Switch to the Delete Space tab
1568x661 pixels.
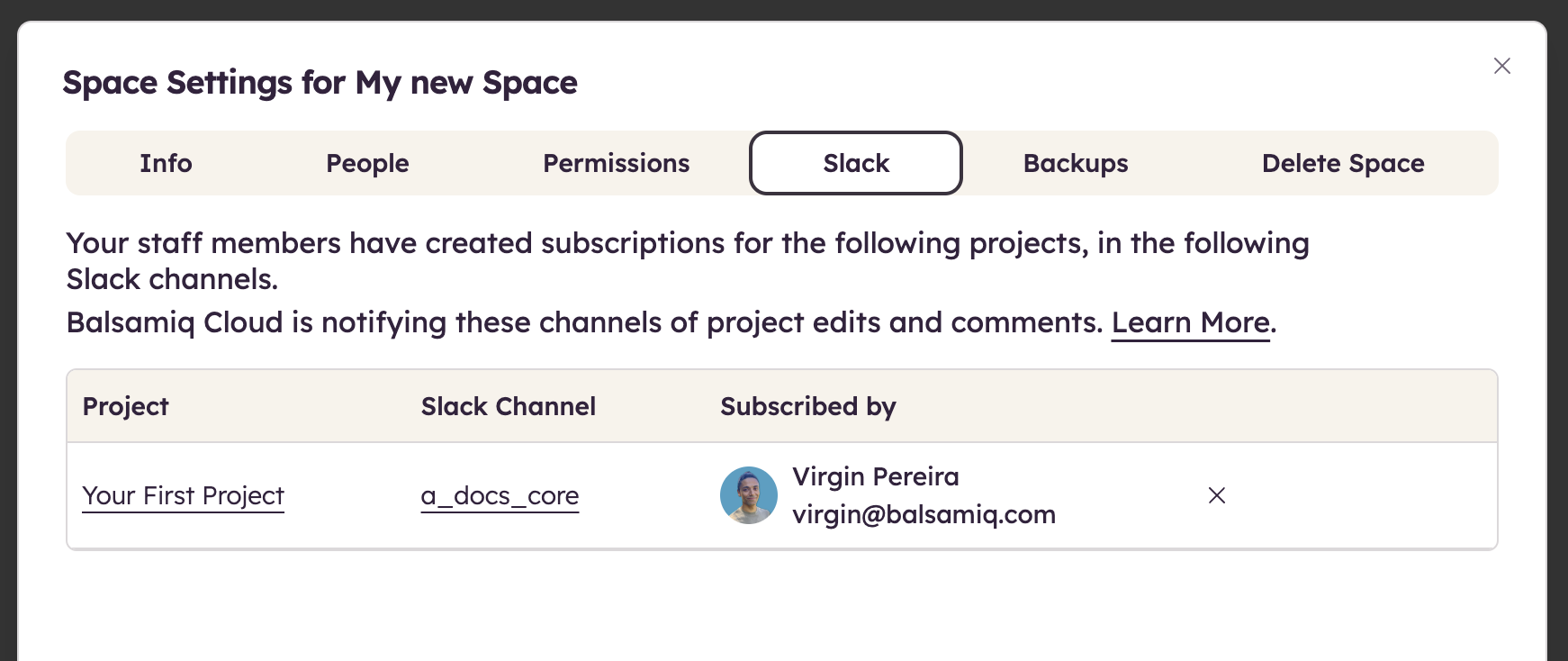tap(1342, 163)
